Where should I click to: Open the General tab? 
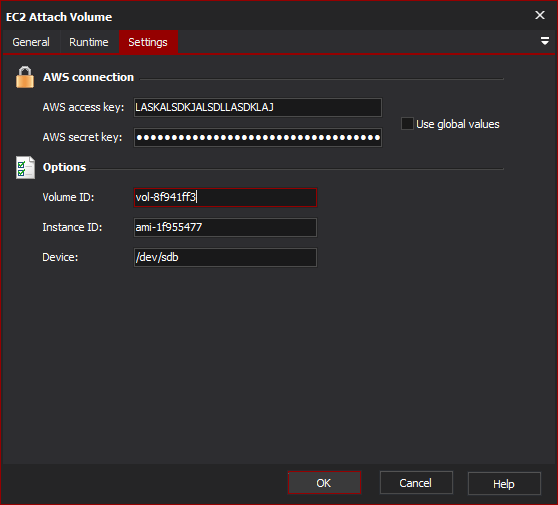tap(31, 42)
